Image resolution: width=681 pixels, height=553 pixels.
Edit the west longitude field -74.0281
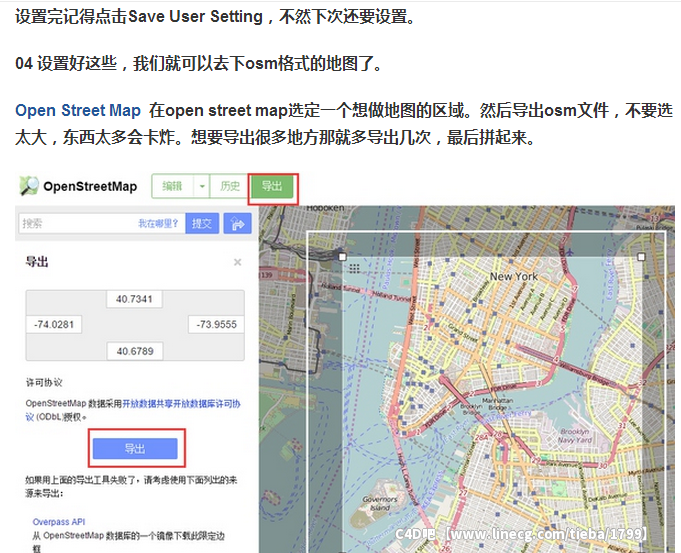(54, 325)
